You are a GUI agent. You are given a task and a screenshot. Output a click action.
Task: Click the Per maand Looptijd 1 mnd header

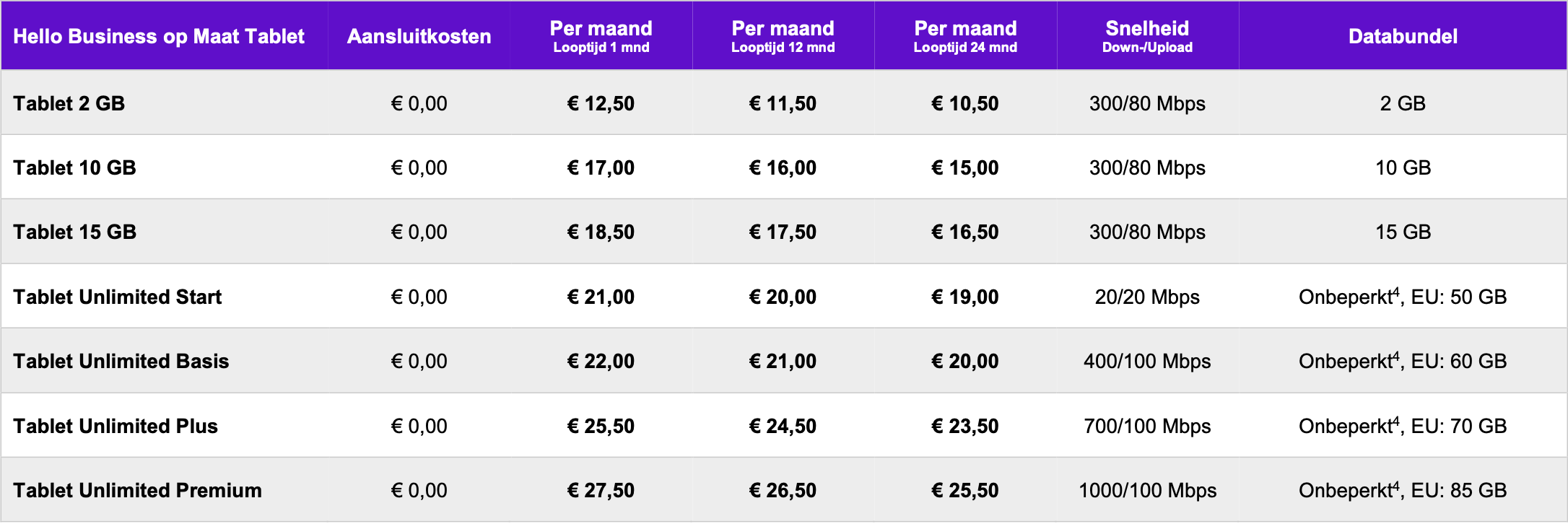601,37
